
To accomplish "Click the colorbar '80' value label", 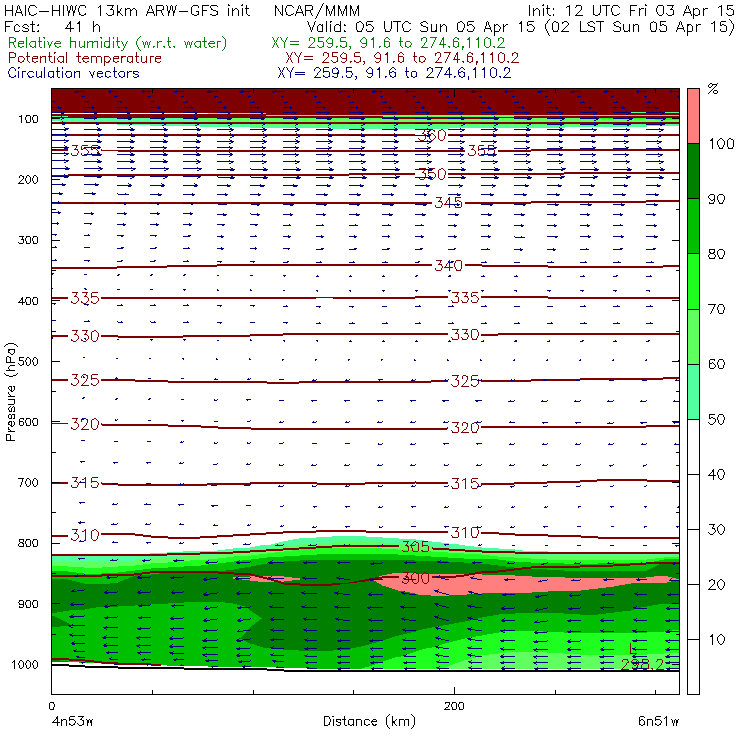I will (716, 254).
